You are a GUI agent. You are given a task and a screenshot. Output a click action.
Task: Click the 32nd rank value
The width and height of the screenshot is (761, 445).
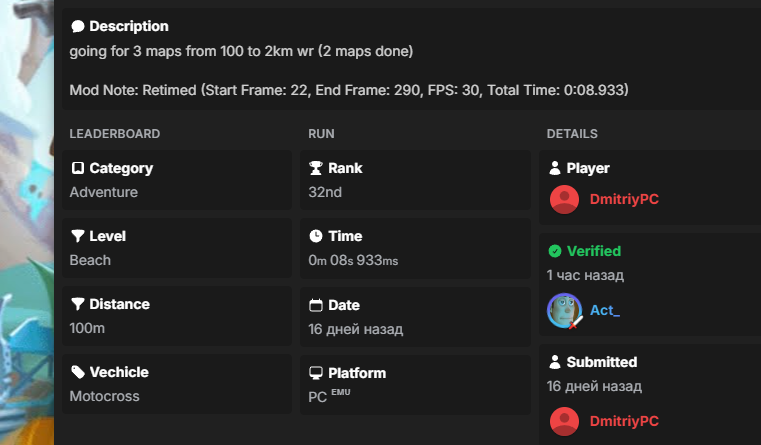click(325, 192)
